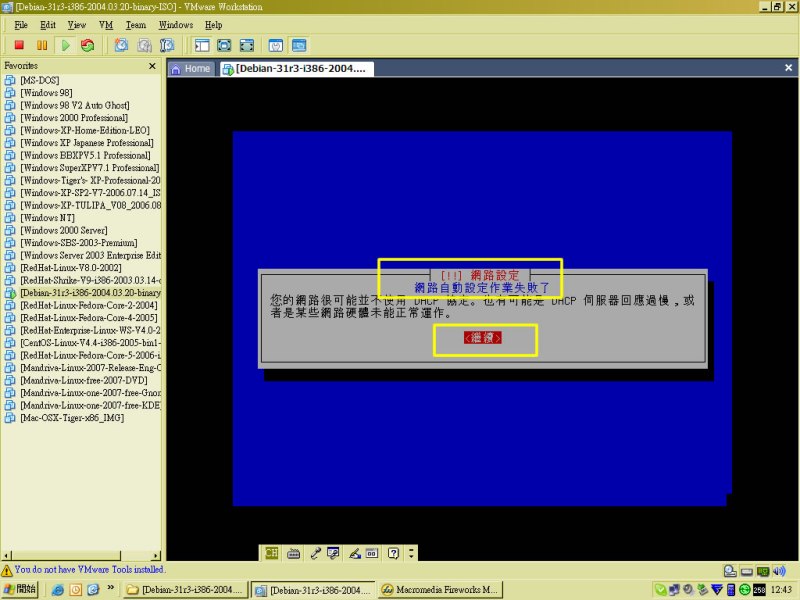Switch to the Home tab

point(191,69)
